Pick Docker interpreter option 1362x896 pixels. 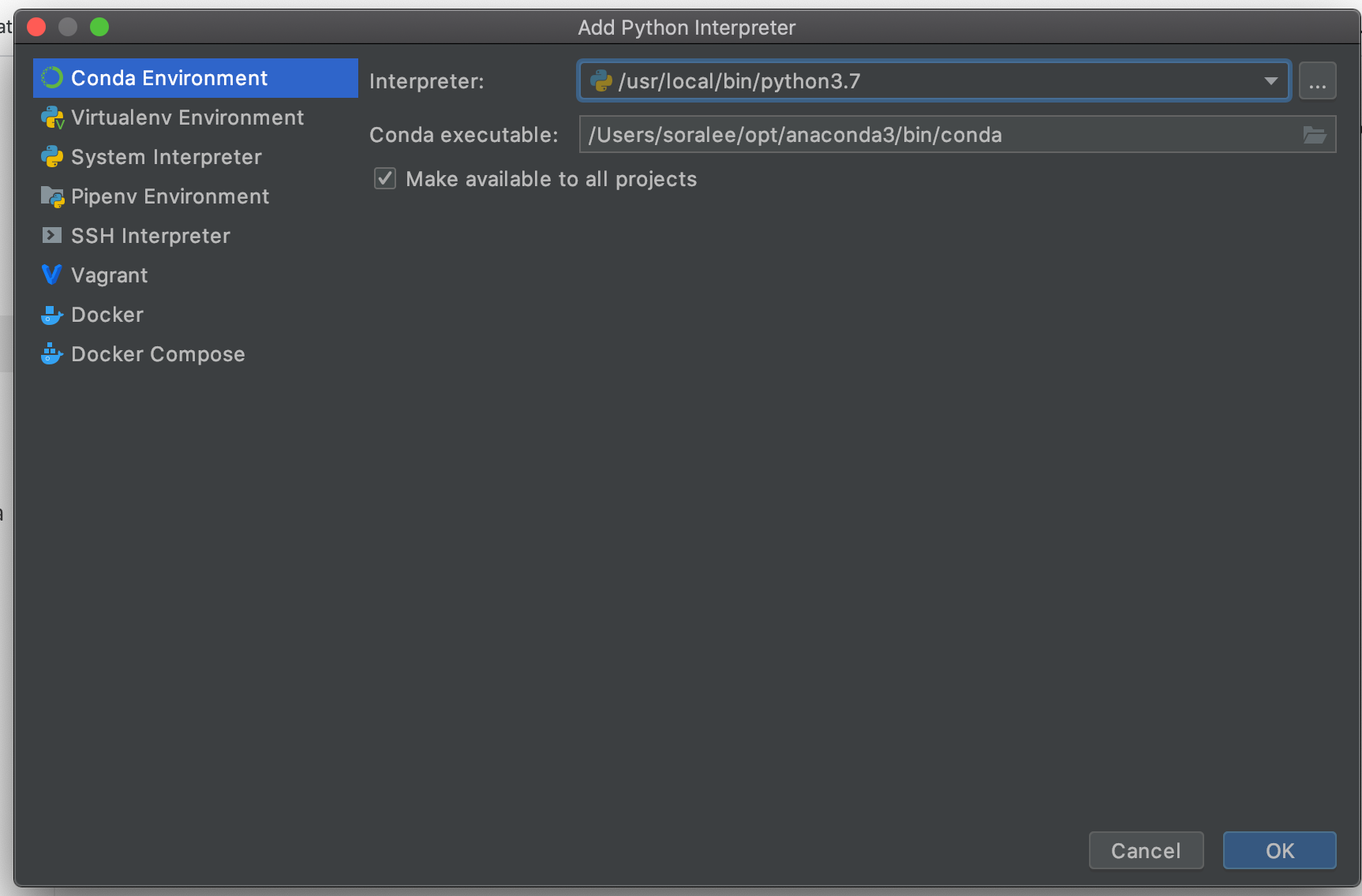pos(196,315)
